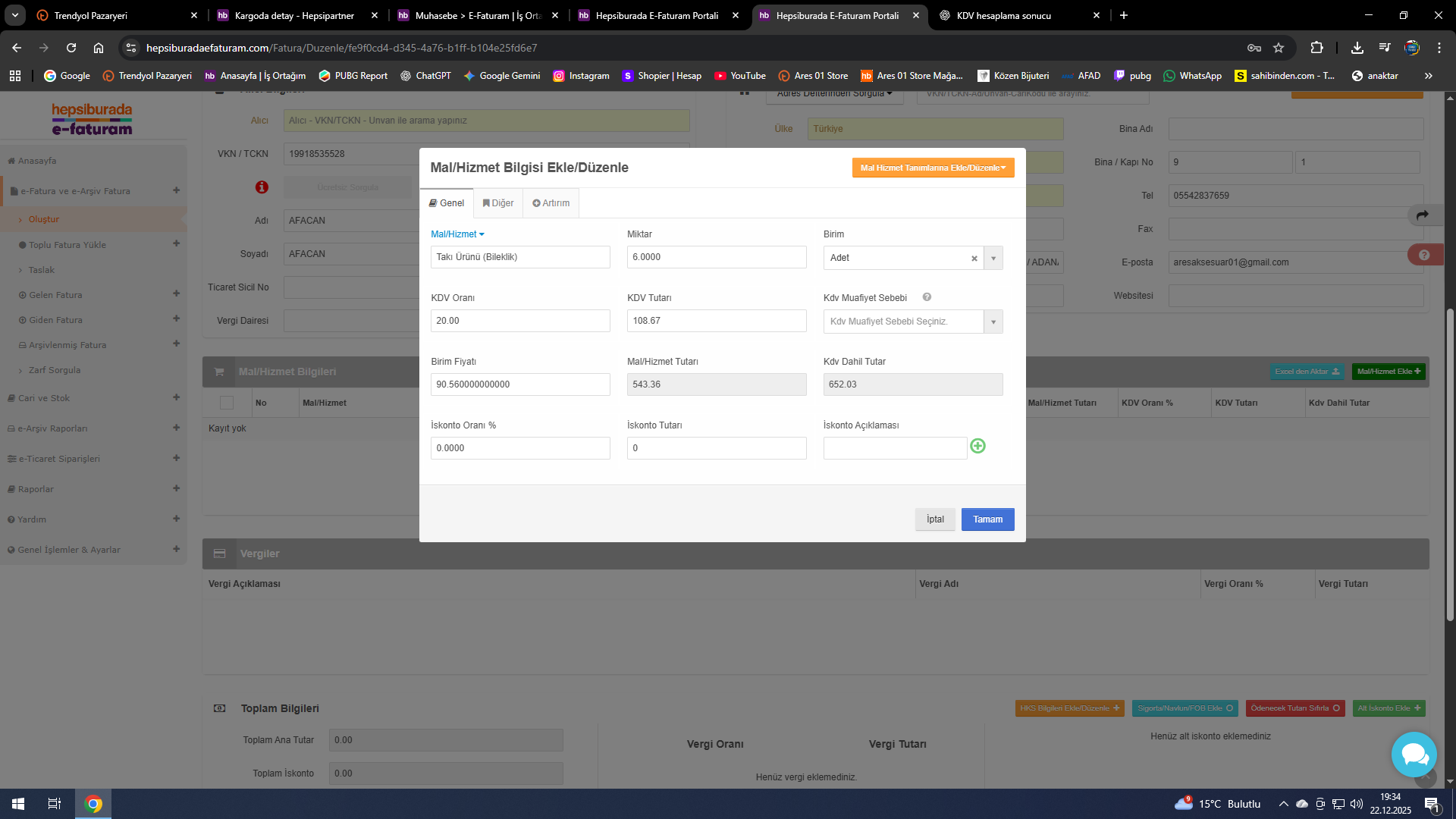
Task: Open Windows Start menu
Action: (18, 804)
